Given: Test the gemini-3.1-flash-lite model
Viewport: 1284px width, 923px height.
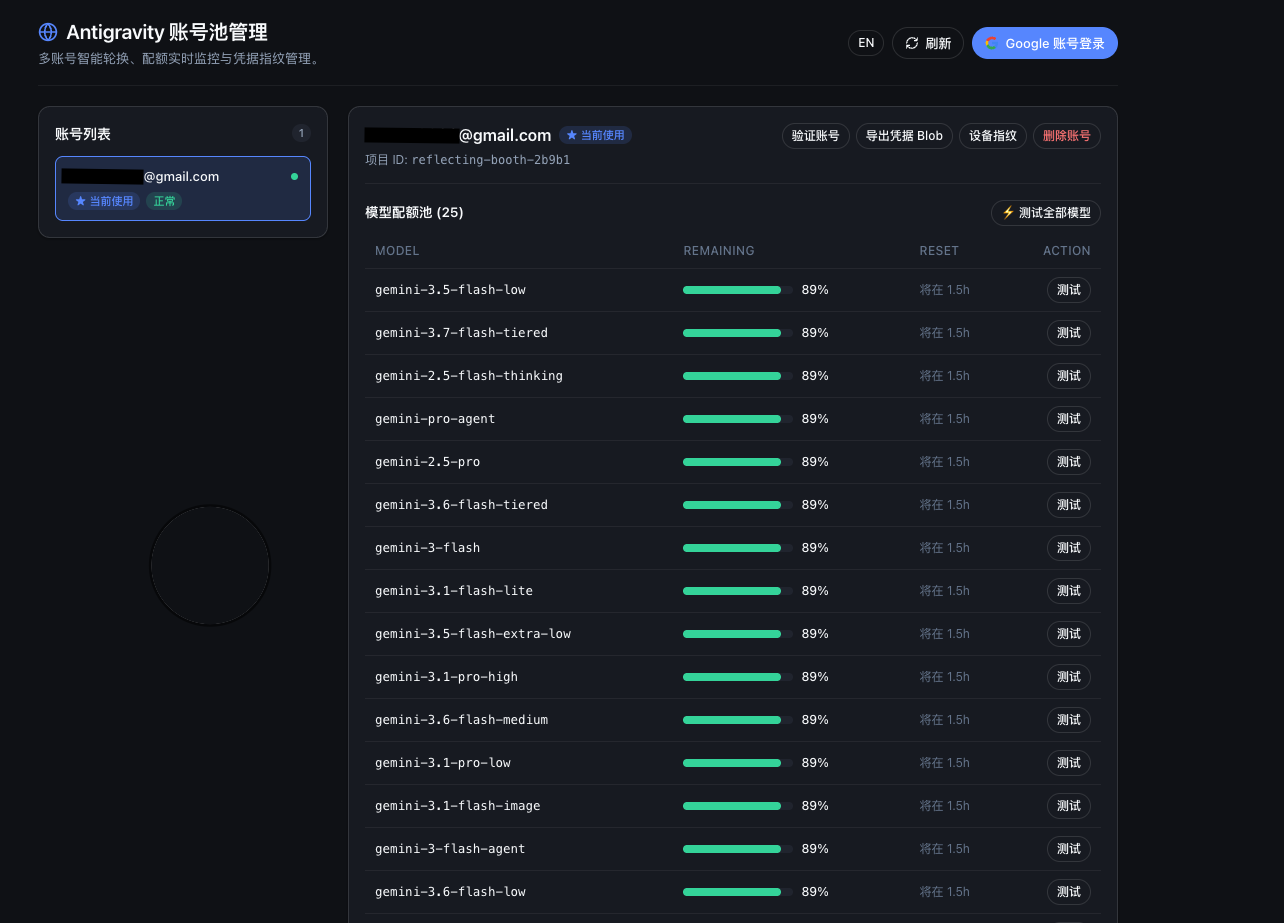Looking at the screenshot, I should click(x=1069, y=591).
